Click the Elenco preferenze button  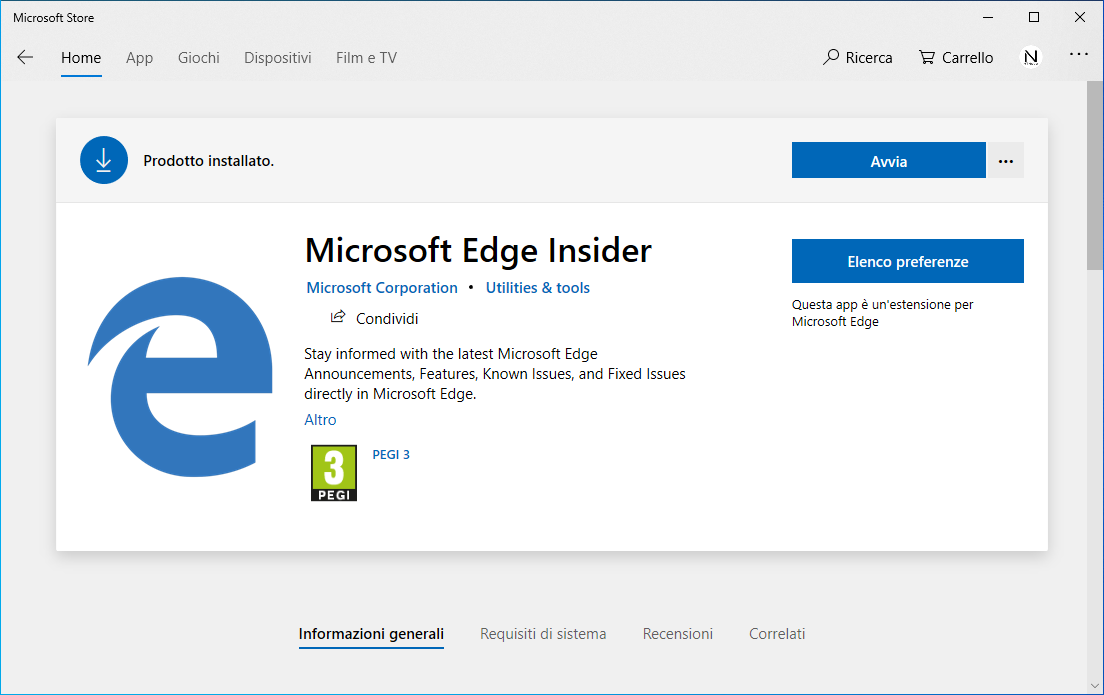coord(907,260)
